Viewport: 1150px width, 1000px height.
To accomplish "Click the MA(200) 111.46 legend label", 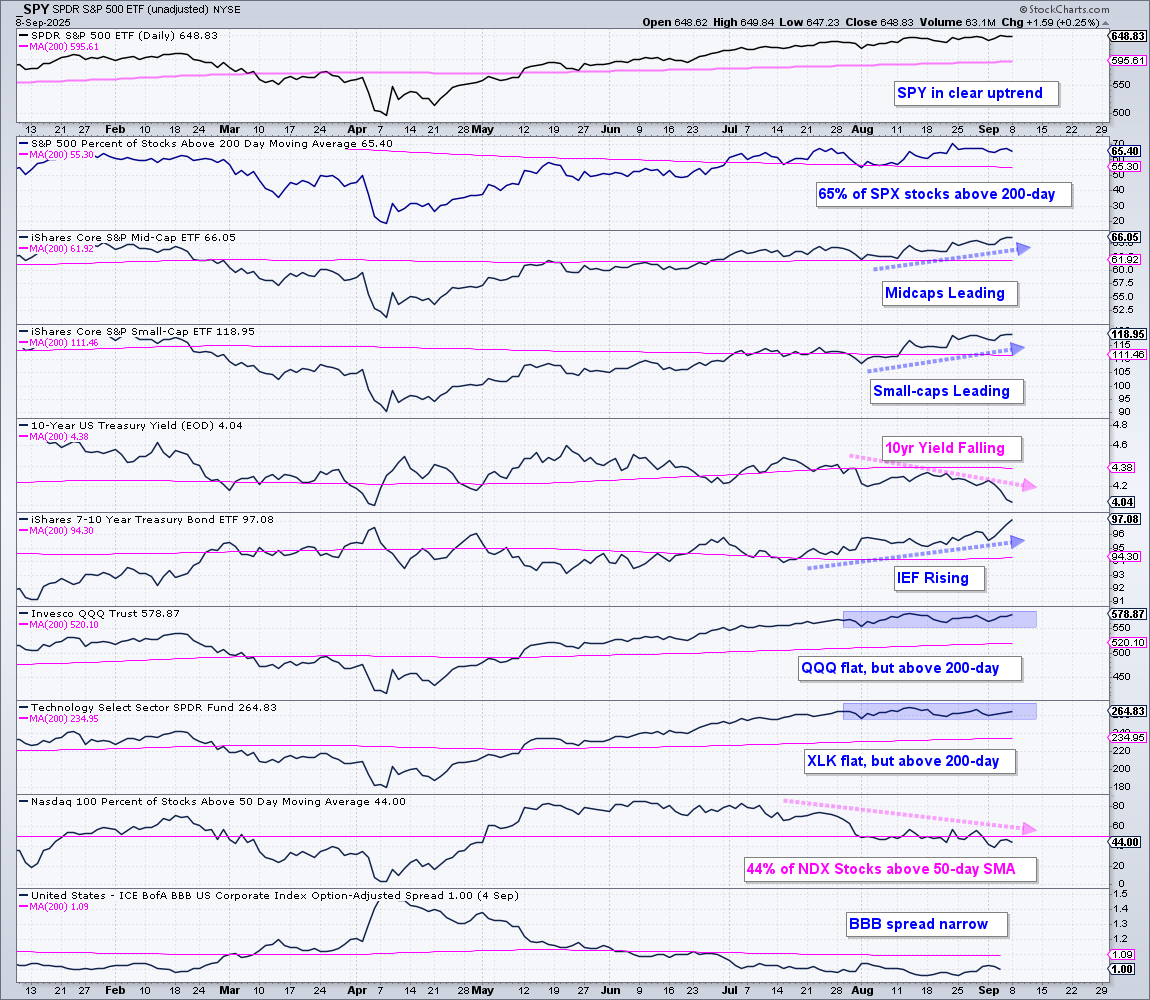I will coord(59,343).
